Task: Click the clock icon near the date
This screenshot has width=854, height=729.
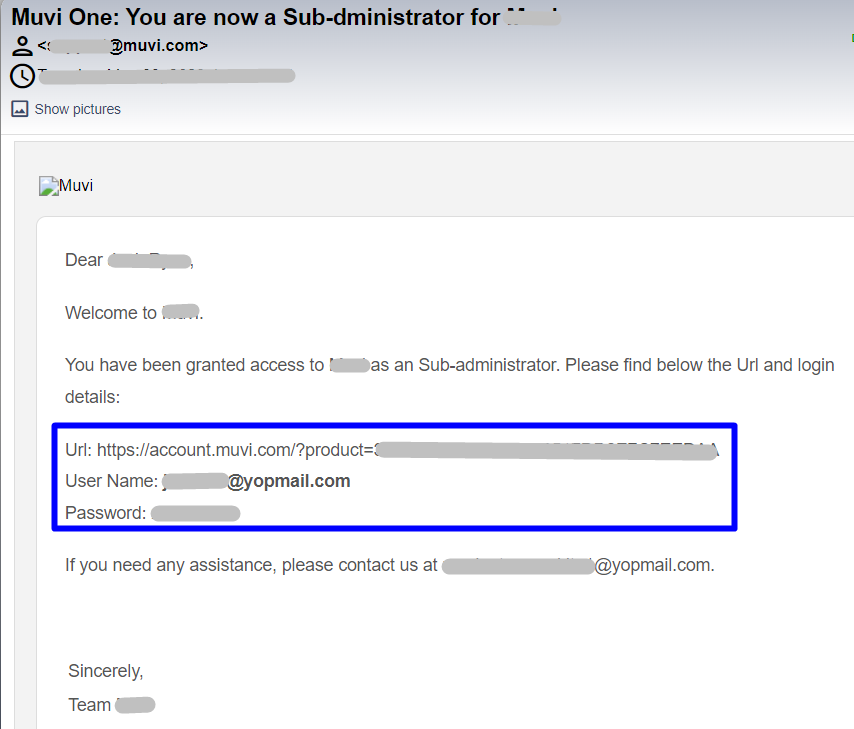Action: [22, 76]
